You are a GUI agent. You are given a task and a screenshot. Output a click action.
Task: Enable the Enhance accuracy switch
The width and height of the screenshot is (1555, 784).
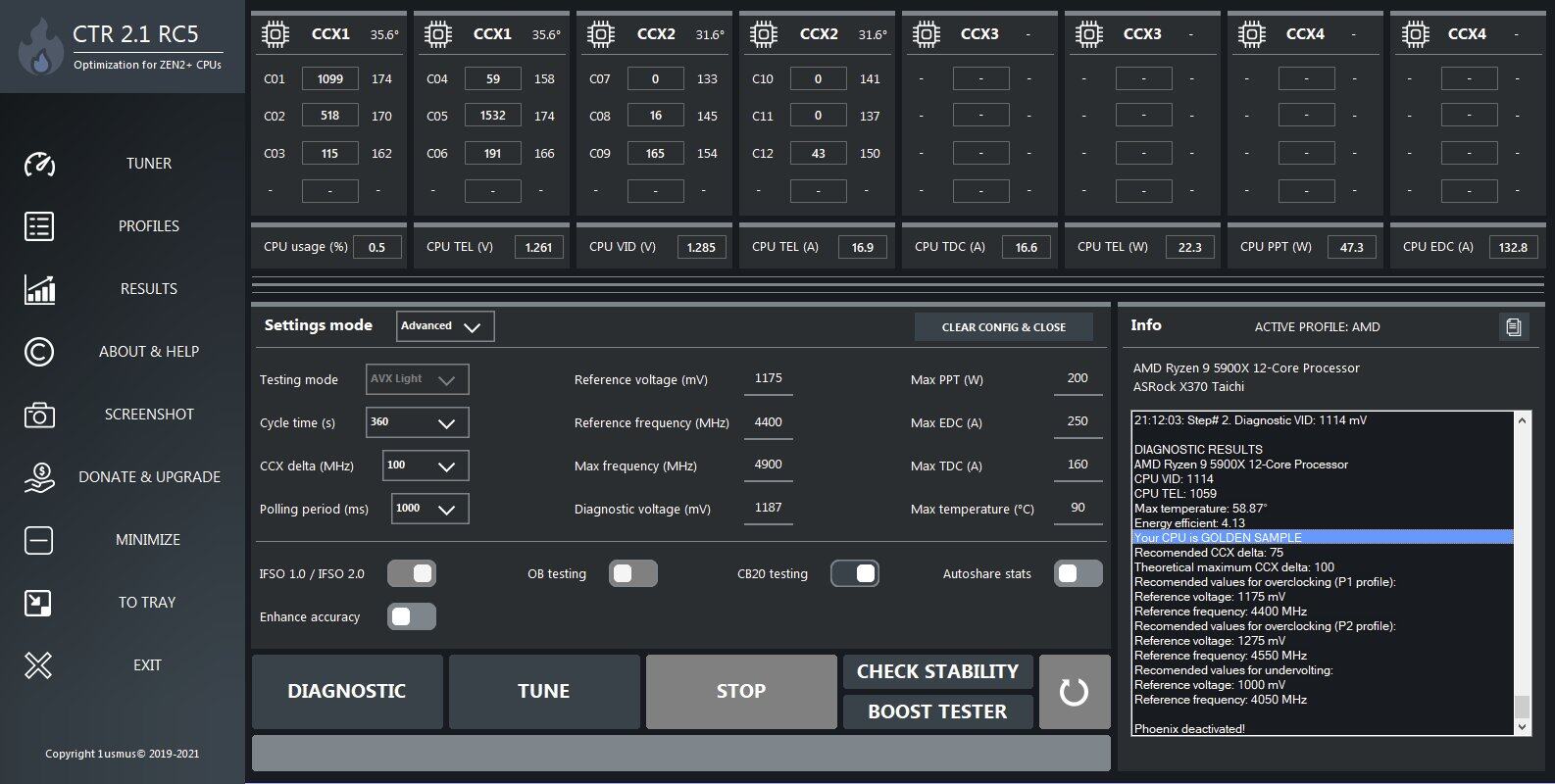point(412,616)
